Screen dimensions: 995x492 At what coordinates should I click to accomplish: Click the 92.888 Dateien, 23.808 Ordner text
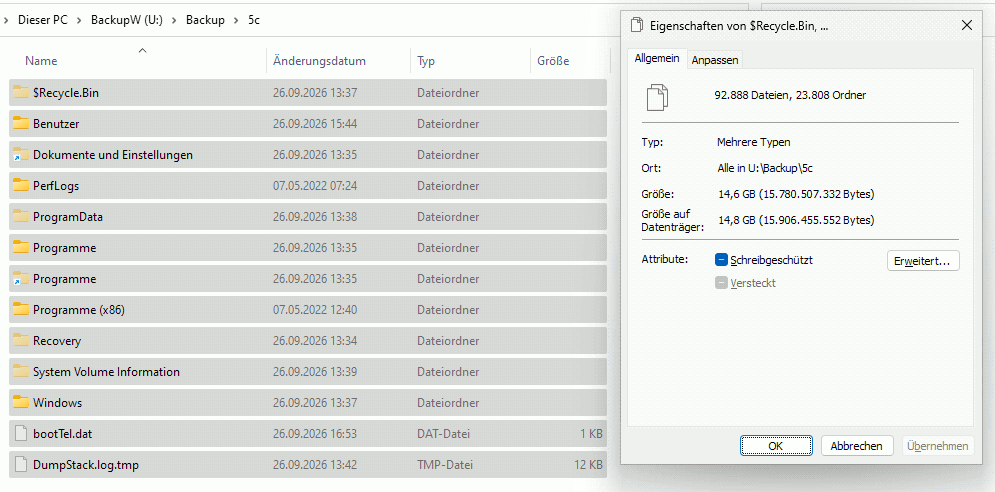(x=790, y=95)
